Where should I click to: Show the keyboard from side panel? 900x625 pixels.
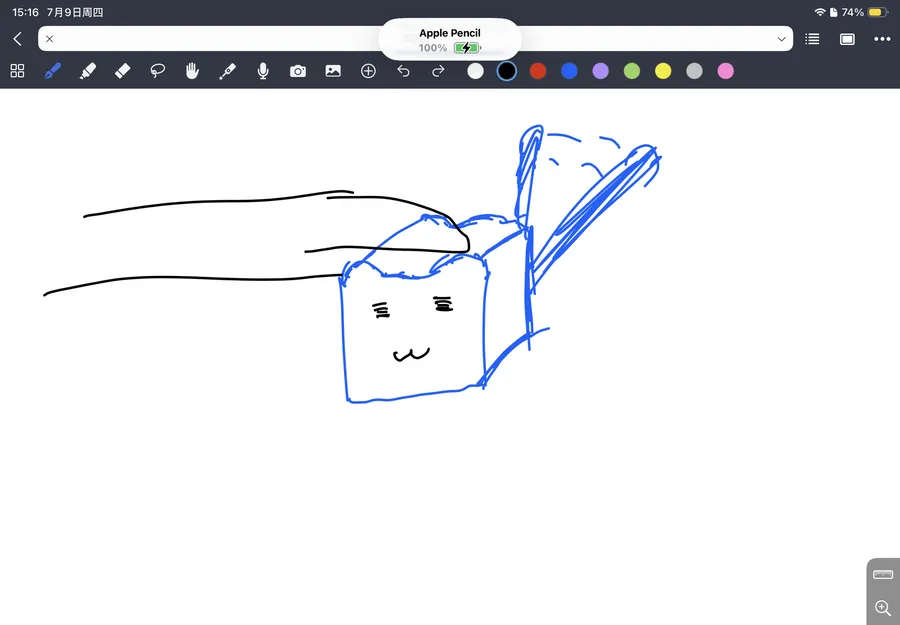point(882,574)
